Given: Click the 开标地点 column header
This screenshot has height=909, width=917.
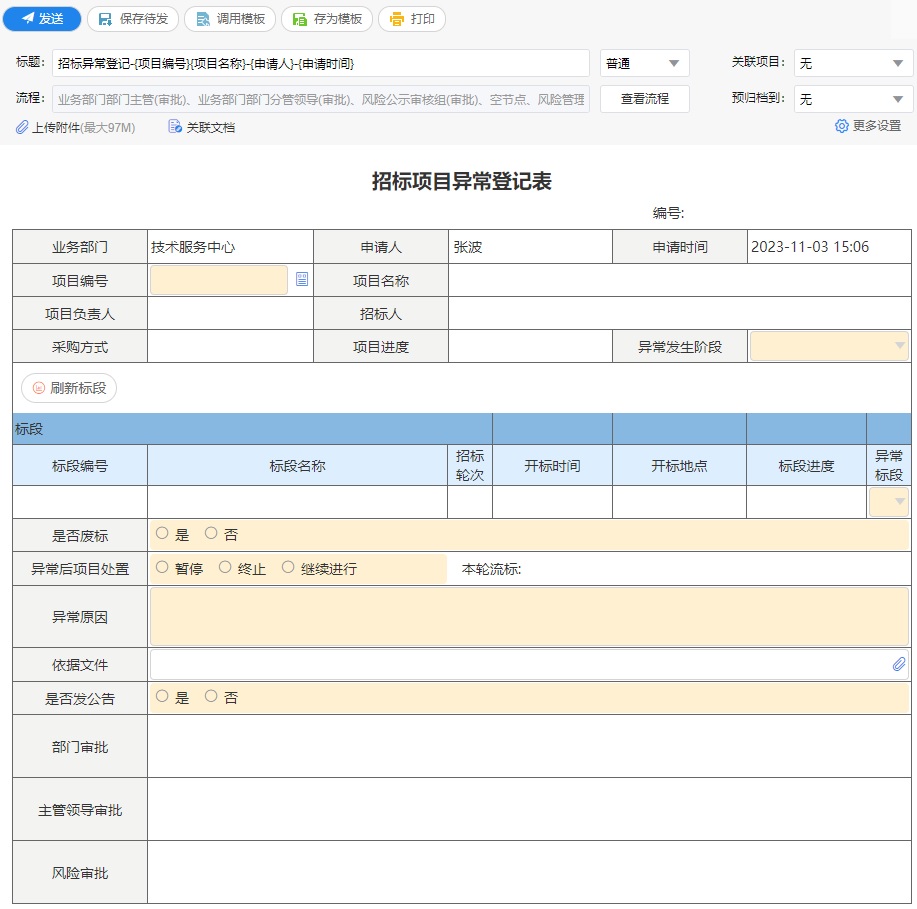Looking at the screenshot, I should pos(680,466).
